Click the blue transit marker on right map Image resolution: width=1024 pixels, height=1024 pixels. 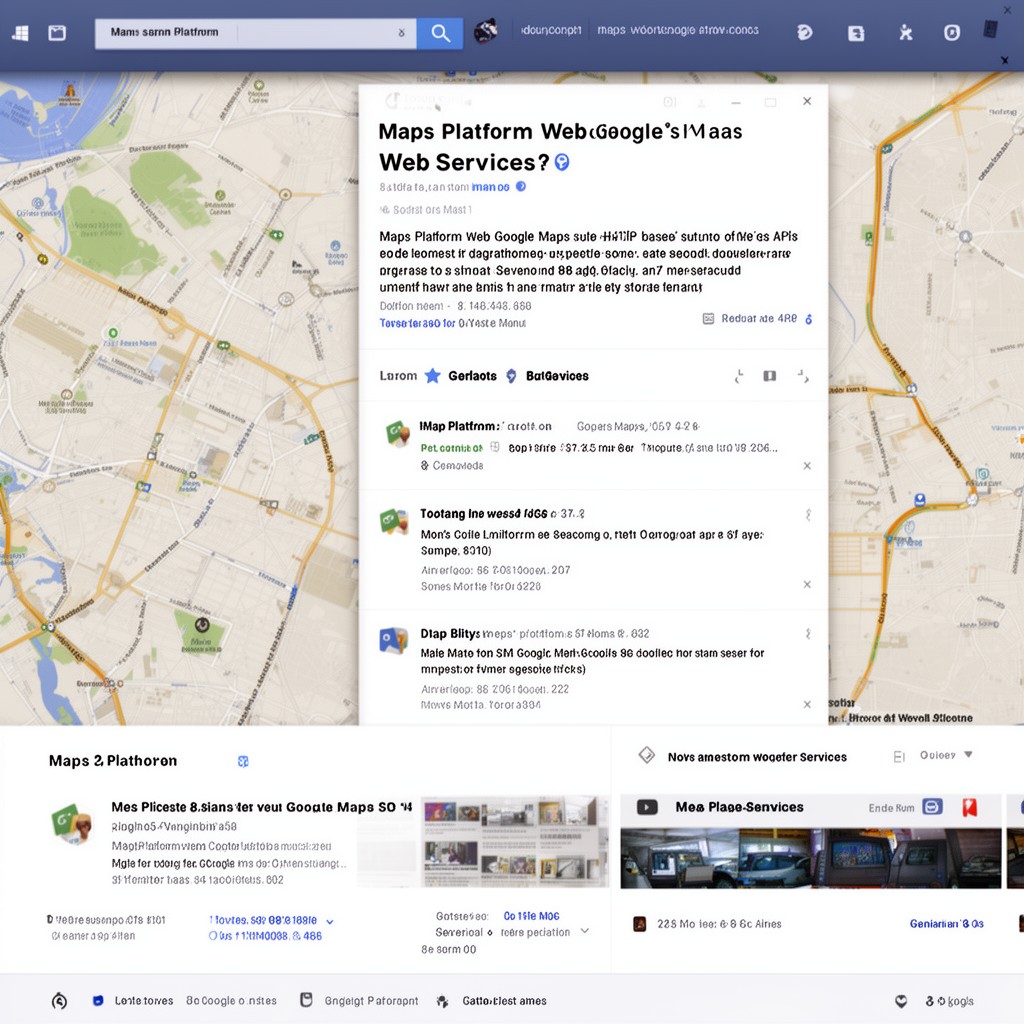920,500
